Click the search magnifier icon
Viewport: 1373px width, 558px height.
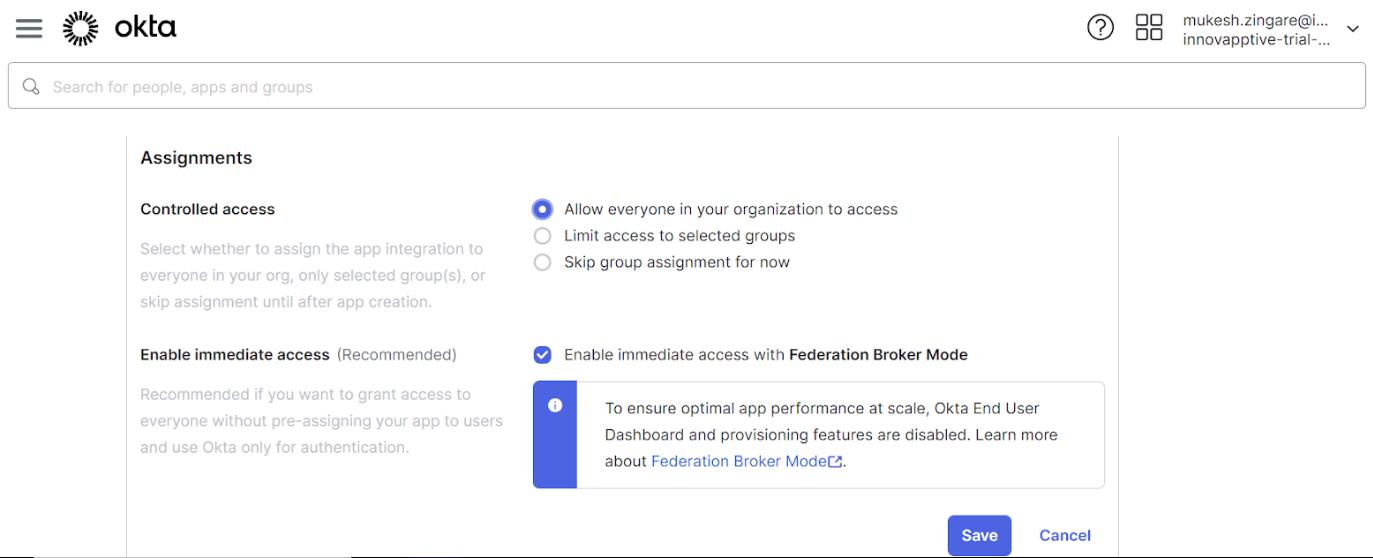click(32, 87)
